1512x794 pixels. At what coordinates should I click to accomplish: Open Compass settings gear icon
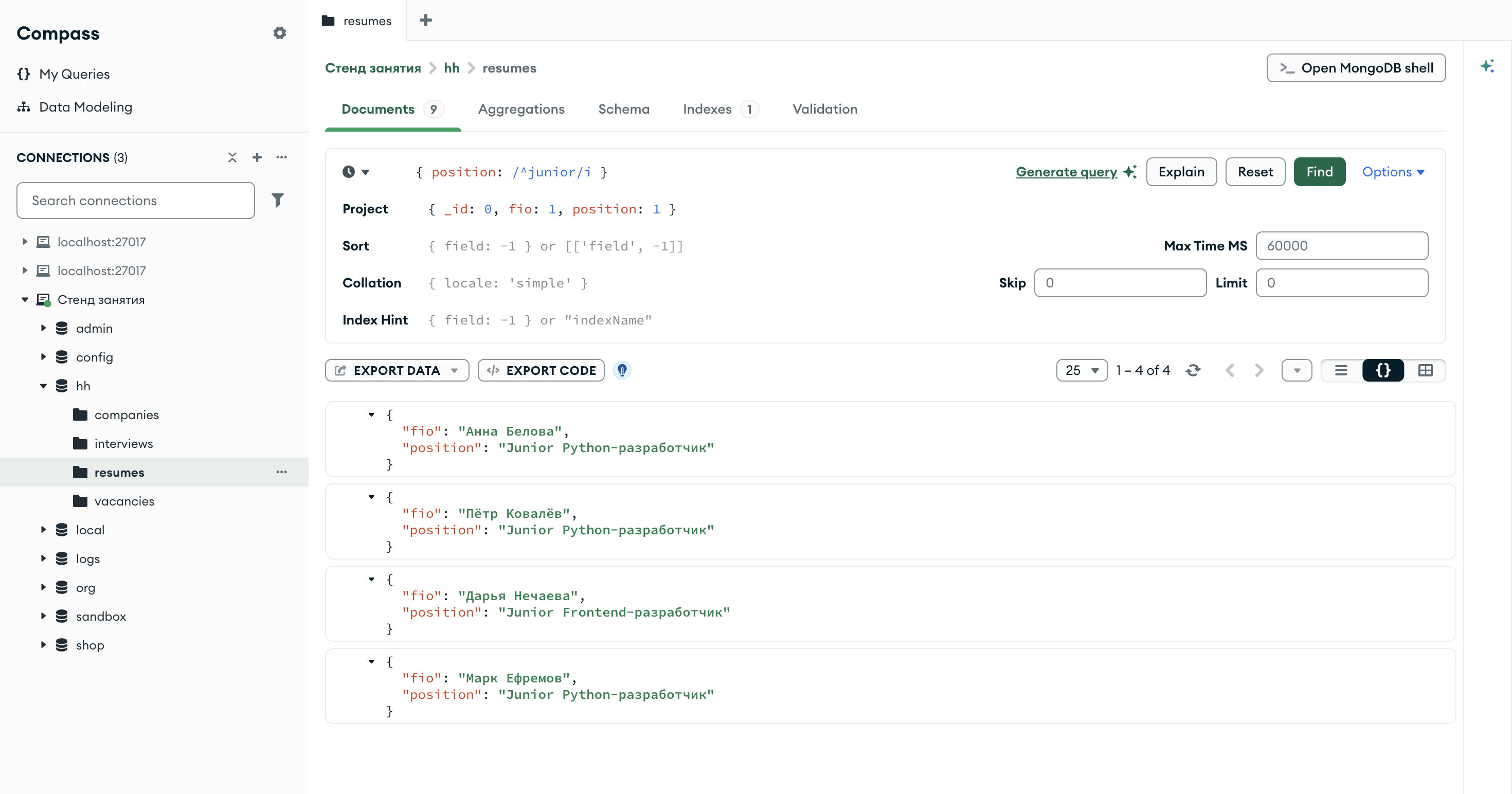coord(280,33)
